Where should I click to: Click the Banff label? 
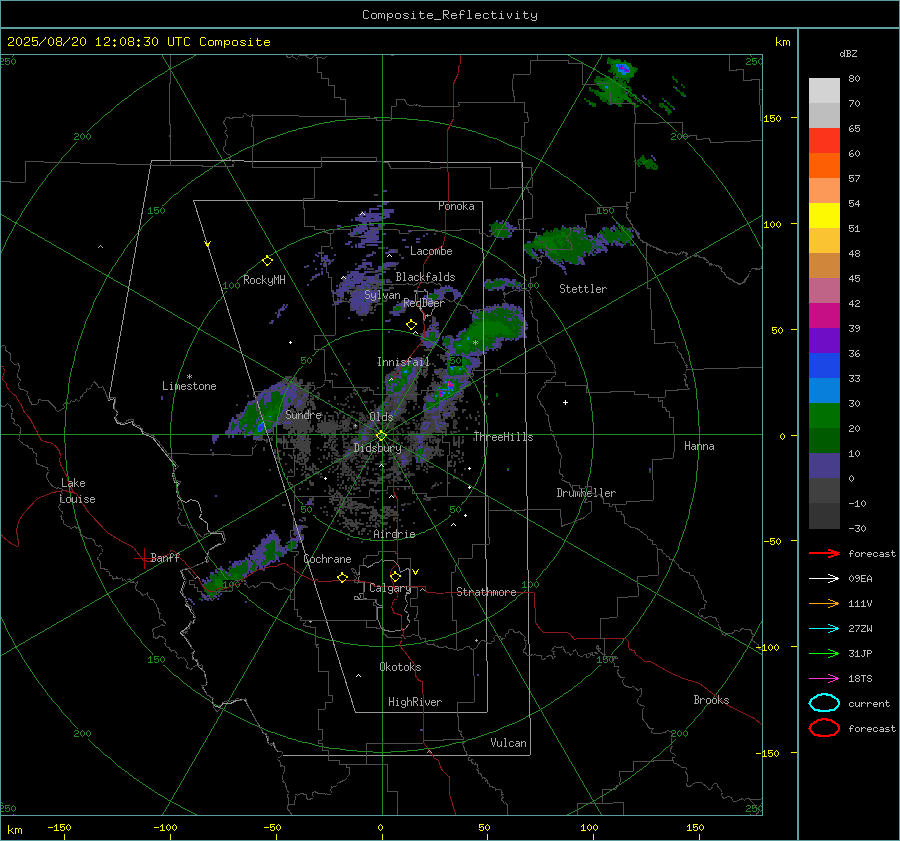pos(165,557)
